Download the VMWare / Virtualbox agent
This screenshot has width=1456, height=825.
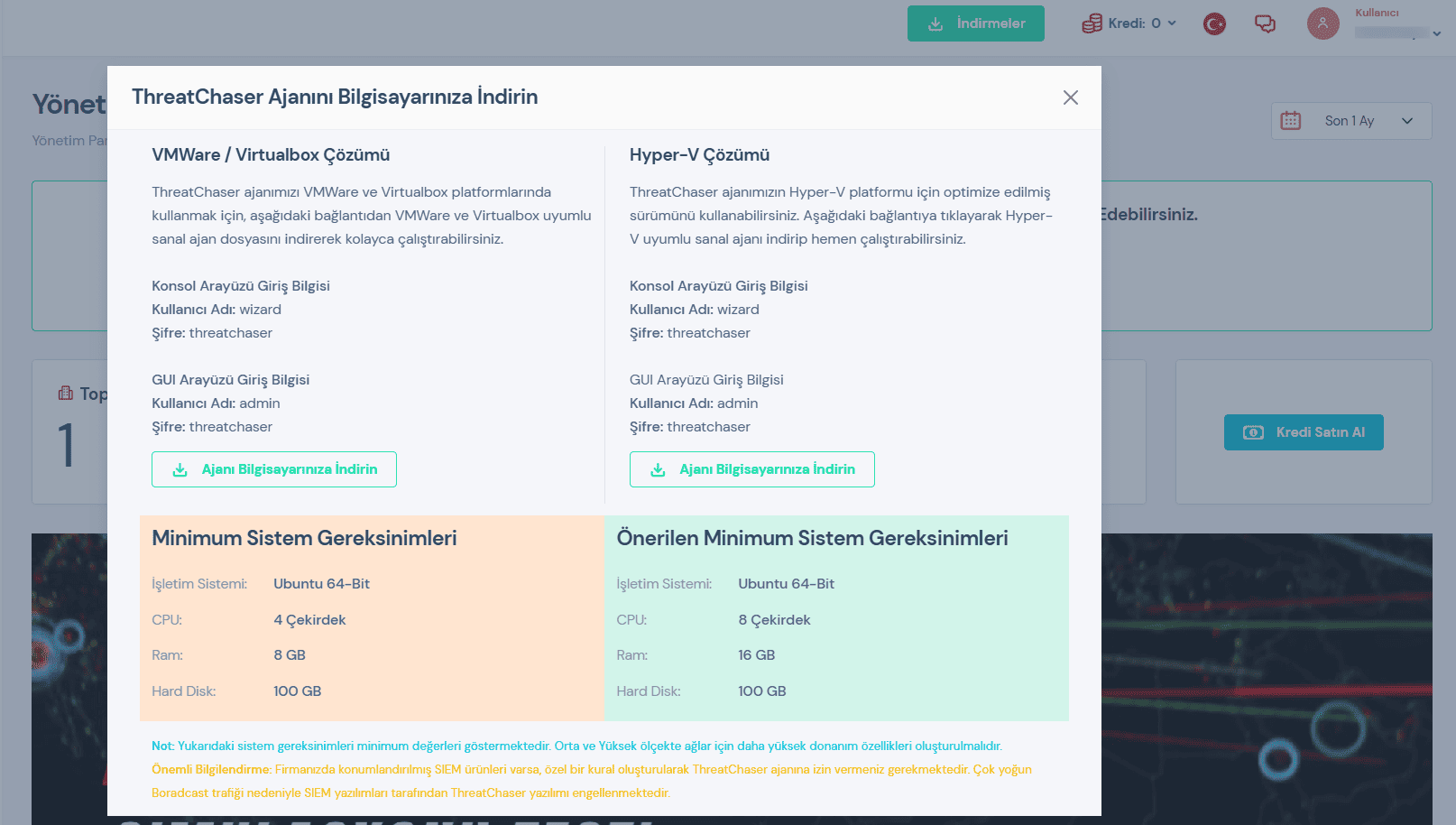(x=274, y=469)
